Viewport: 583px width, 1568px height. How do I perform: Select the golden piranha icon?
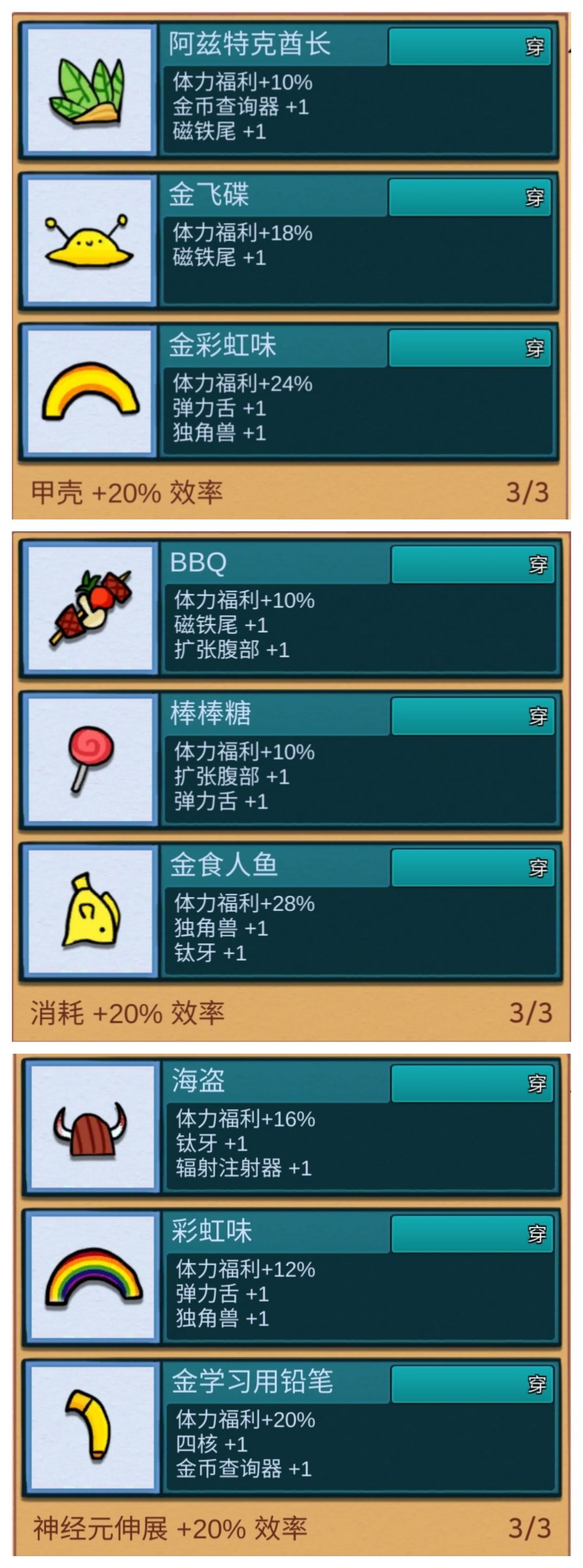(90, 910)
